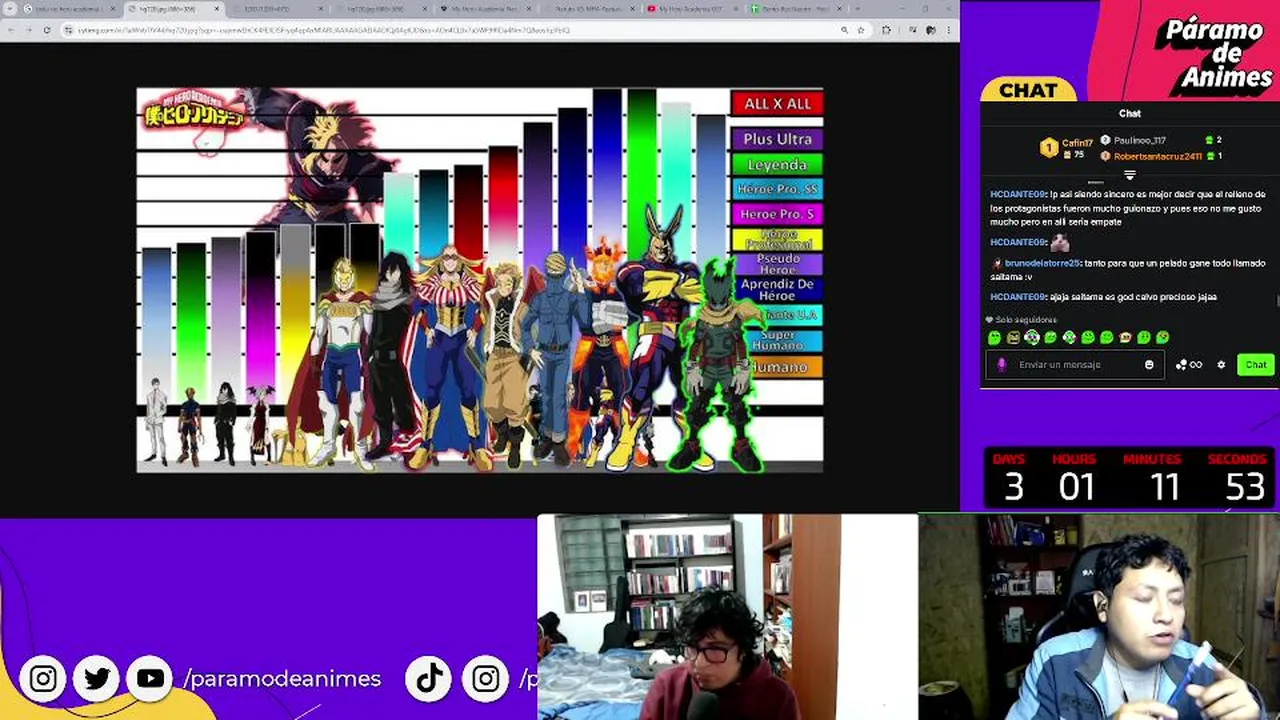Click the first Instagram icon in the social banner
This screenshot has height=720, width=1280.
coord(43,679)
